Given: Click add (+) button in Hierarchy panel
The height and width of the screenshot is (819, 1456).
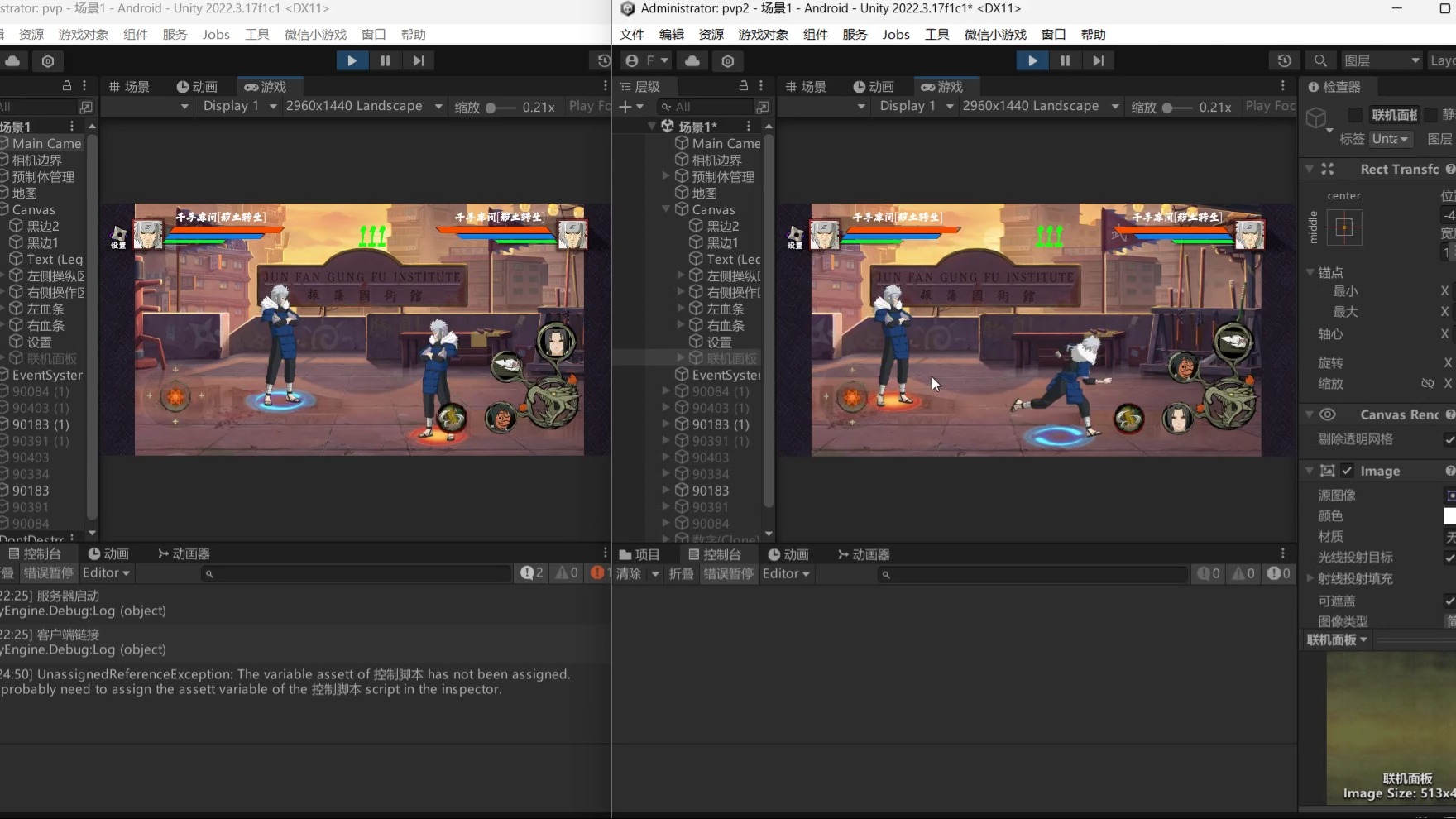Looking at the screenshot, I should click(x=630, y=107).
